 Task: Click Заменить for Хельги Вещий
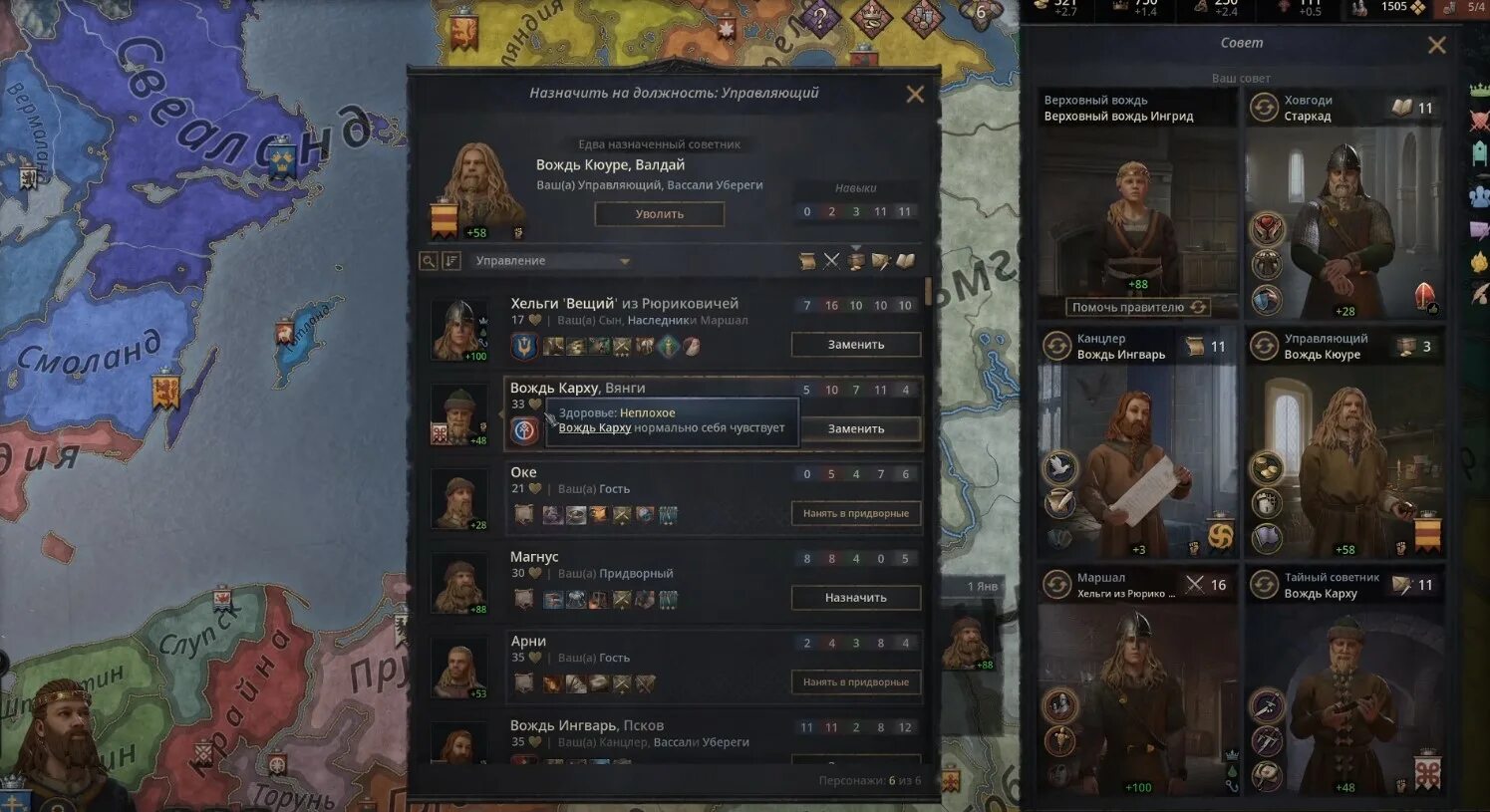856,345
